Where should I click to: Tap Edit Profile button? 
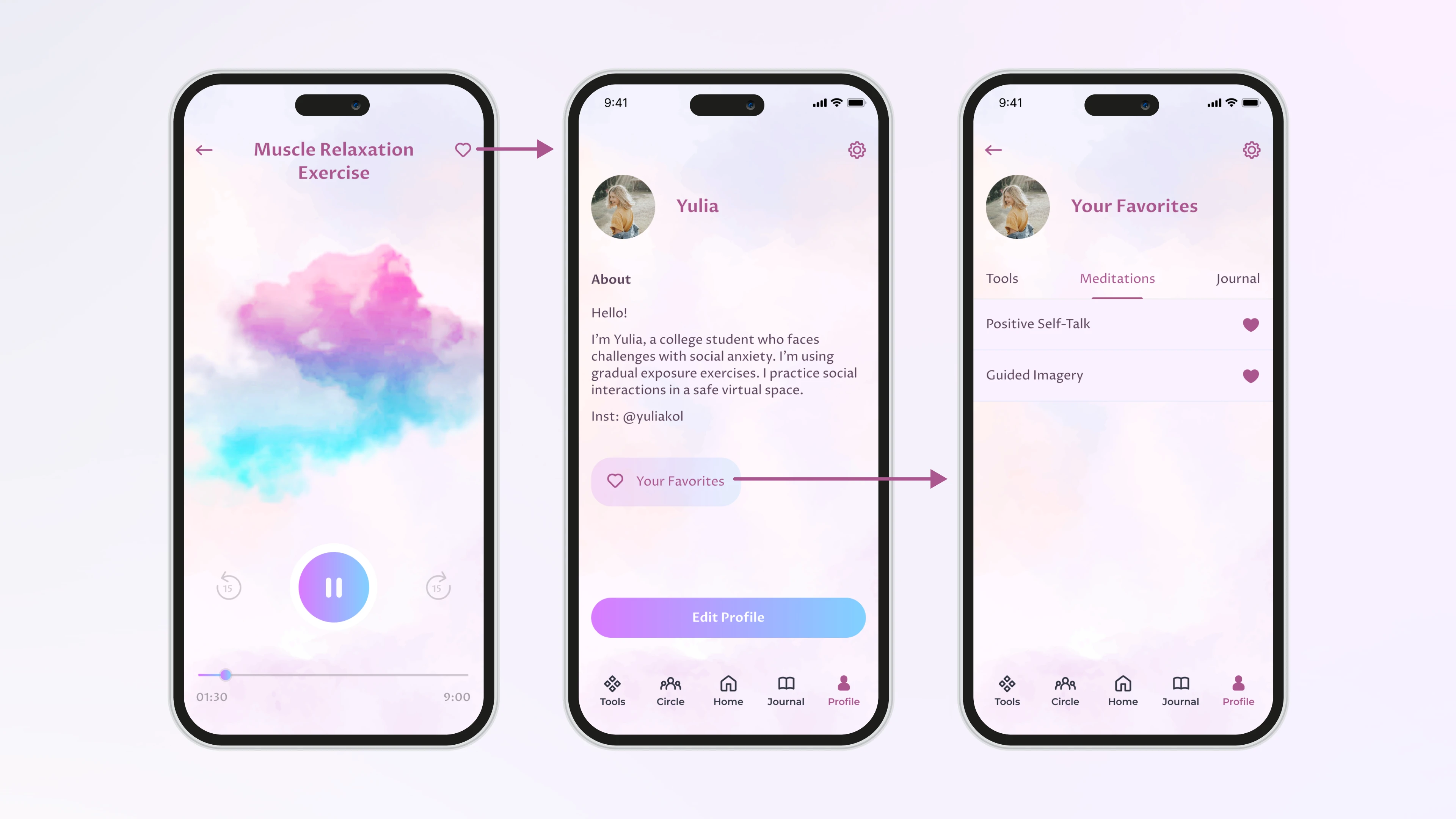728,617
